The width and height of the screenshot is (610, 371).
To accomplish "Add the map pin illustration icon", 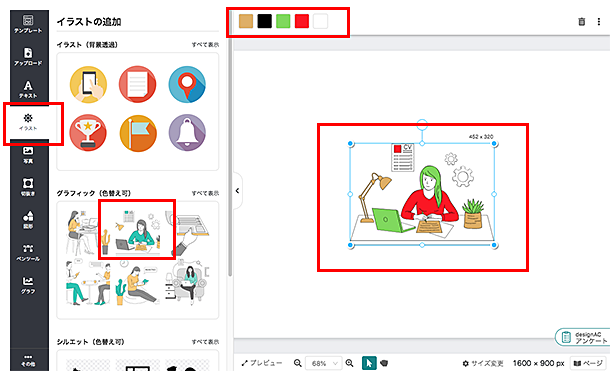I will (187, 84).
